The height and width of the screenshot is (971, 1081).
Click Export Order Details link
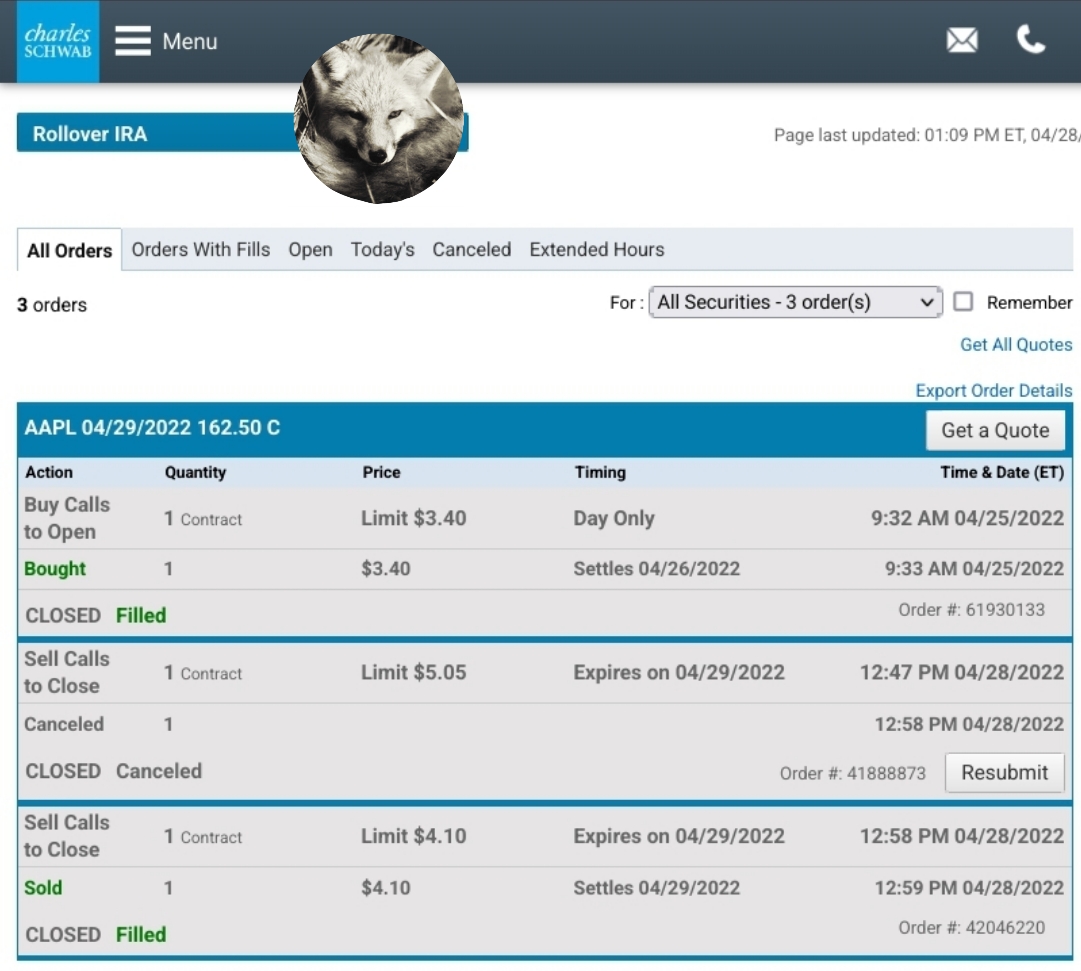click(993, 391)
